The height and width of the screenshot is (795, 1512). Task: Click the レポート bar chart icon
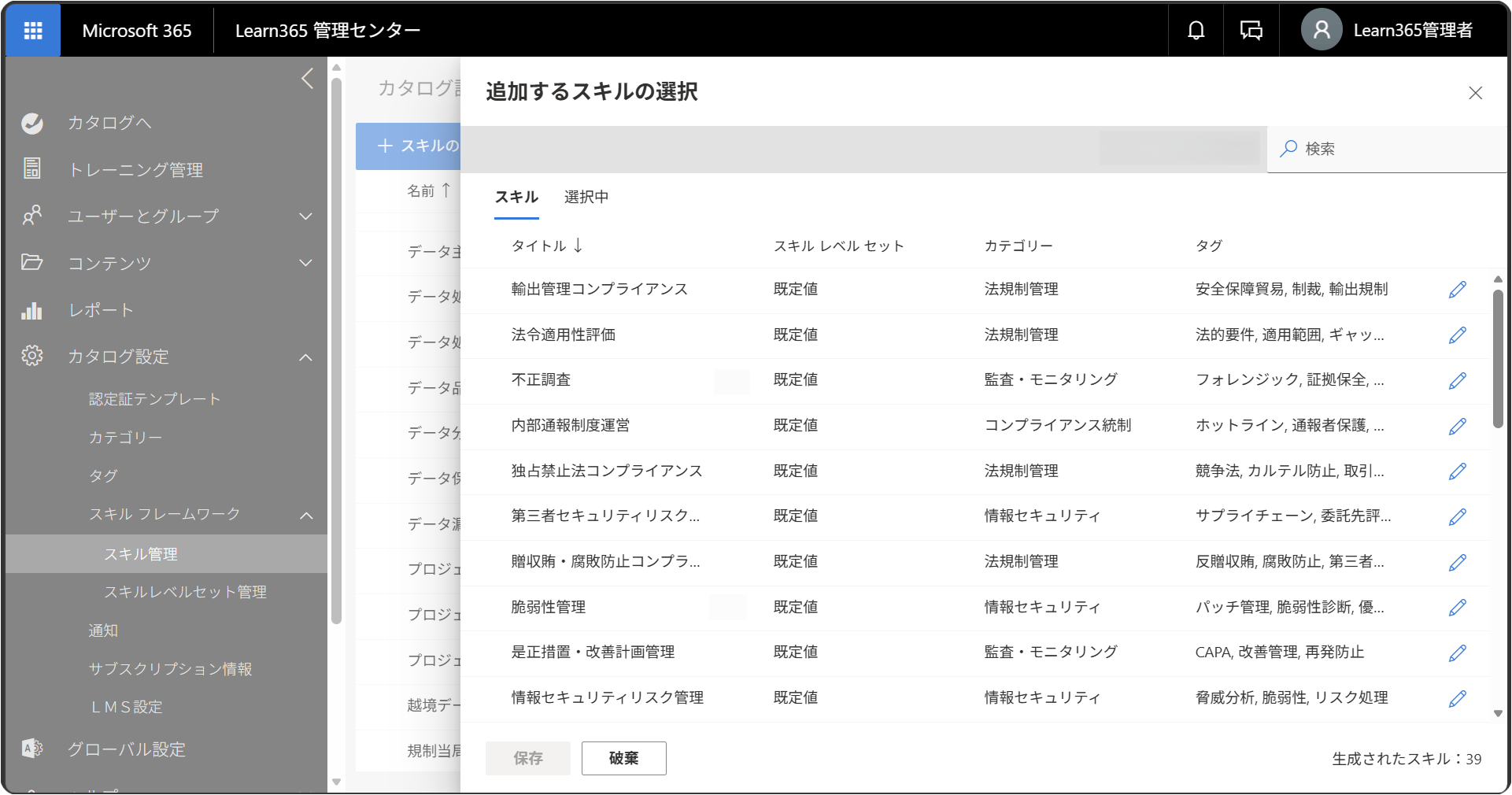pyautogui.click(x=32, y=310)
